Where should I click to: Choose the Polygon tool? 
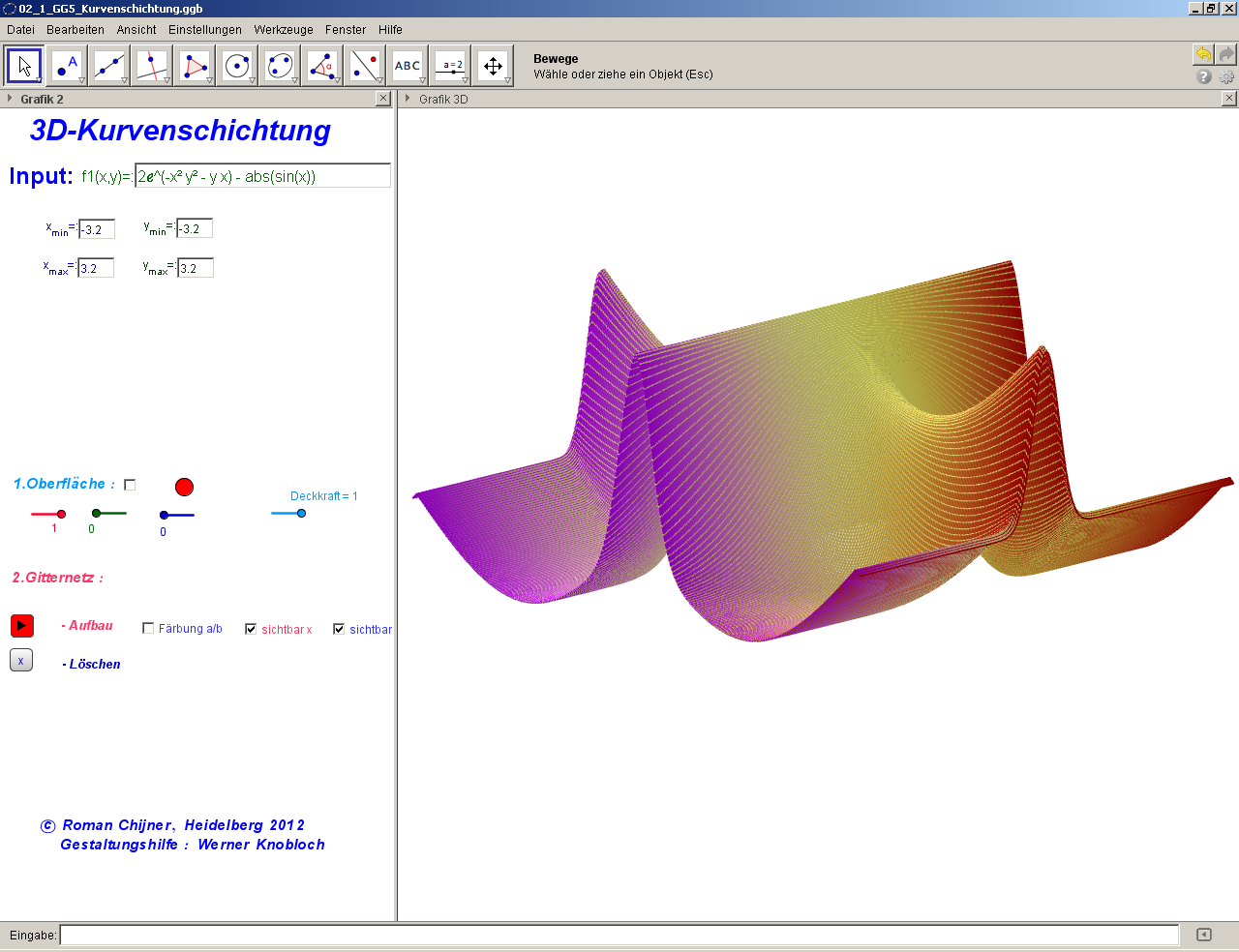point(195,66)
